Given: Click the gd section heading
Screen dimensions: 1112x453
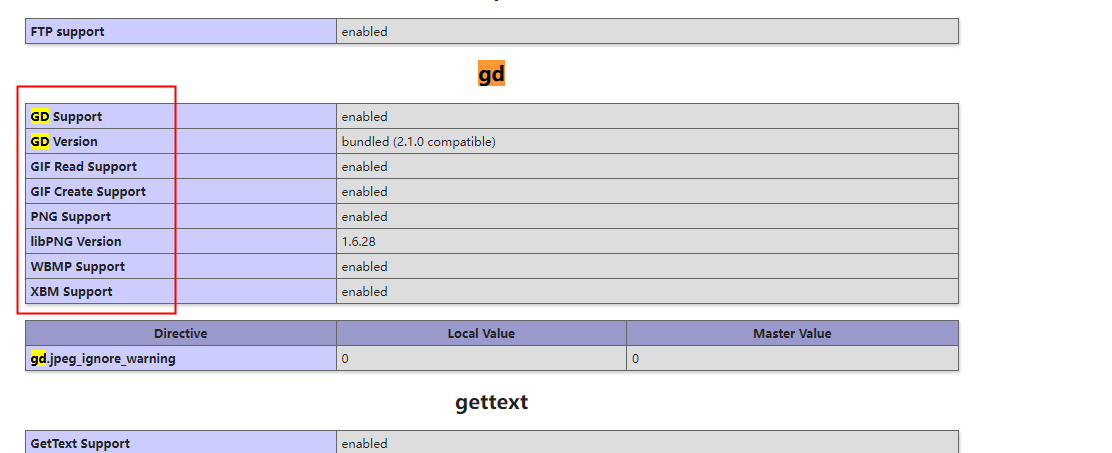Looking at the screenshot, I should pyautogui.click(x=491, y=74).
